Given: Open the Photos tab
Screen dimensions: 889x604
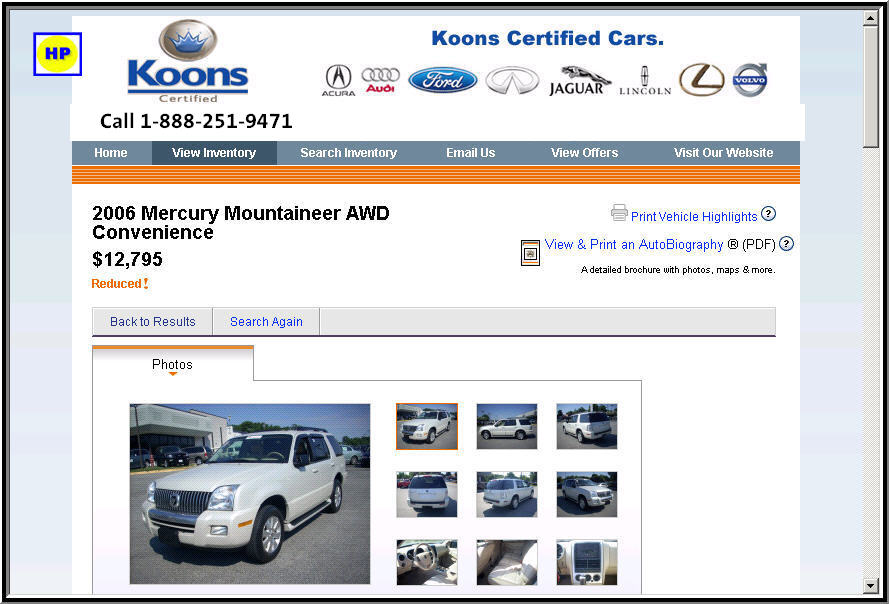Looking at the screenshot, I should [172, 364].
